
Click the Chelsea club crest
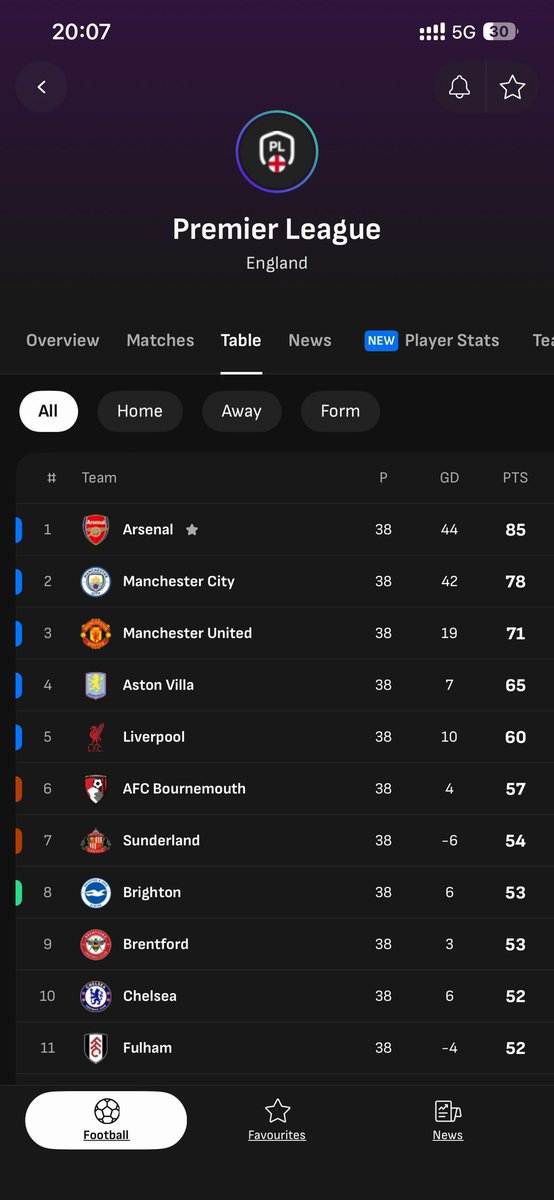[95, 997]
